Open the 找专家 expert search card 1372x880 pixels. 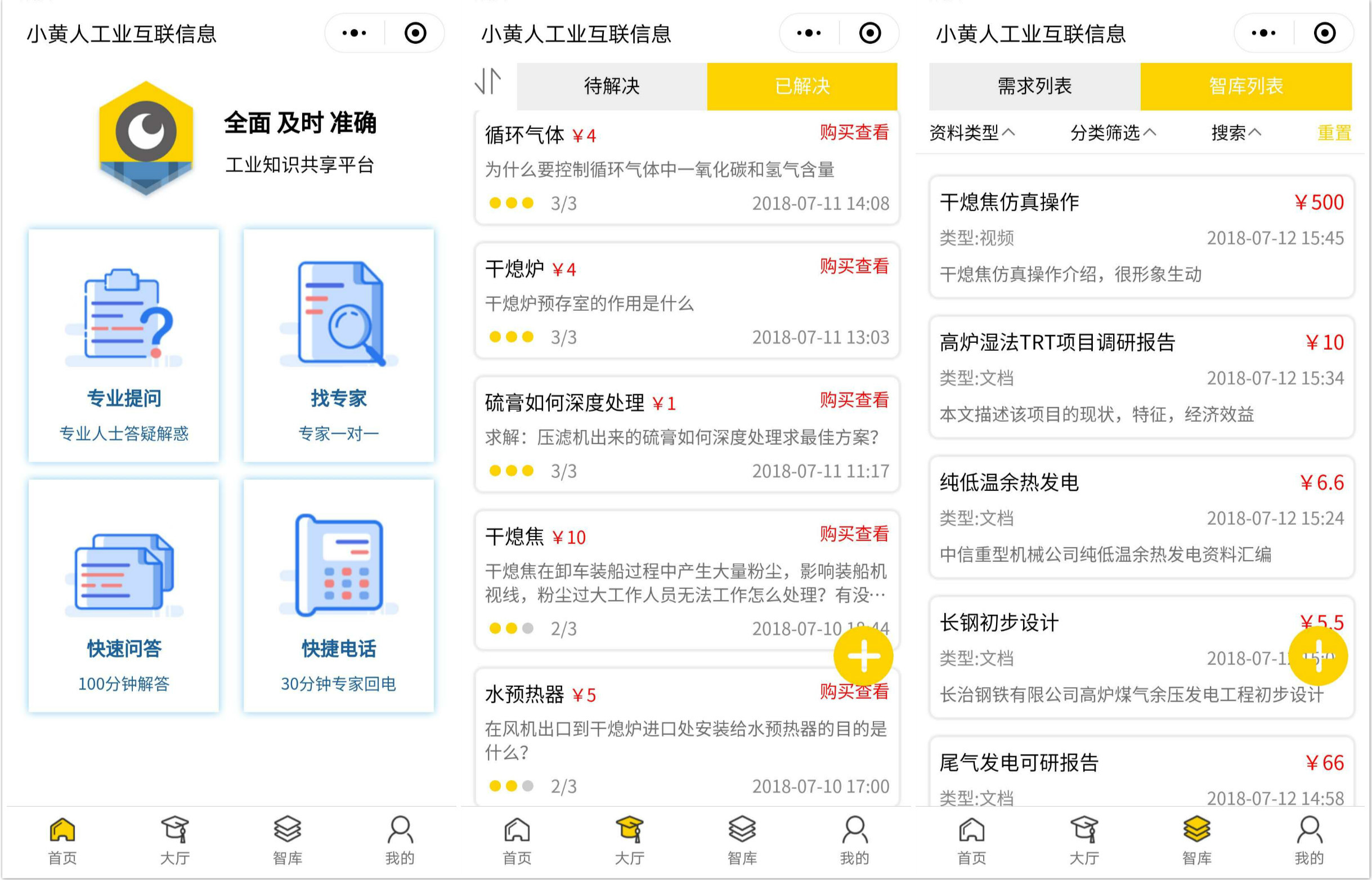click(339, 345)
